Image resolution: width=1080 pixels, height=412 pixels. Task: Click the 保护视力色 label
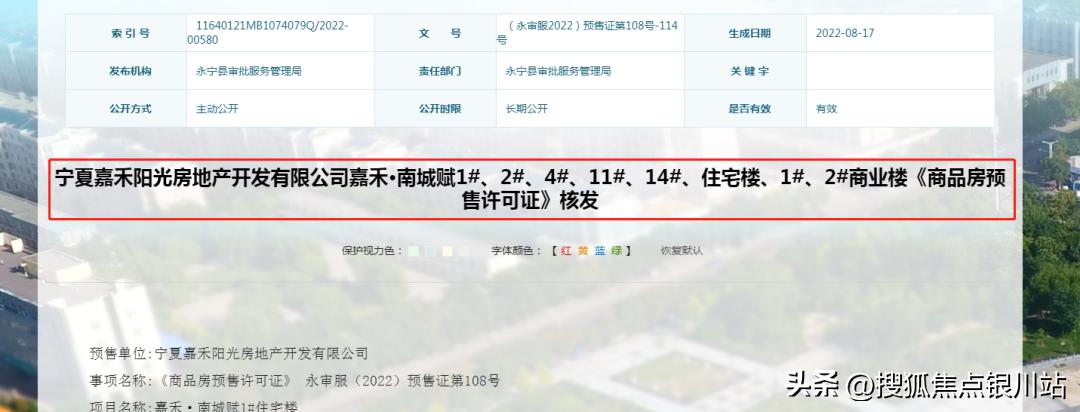[372, 251]
